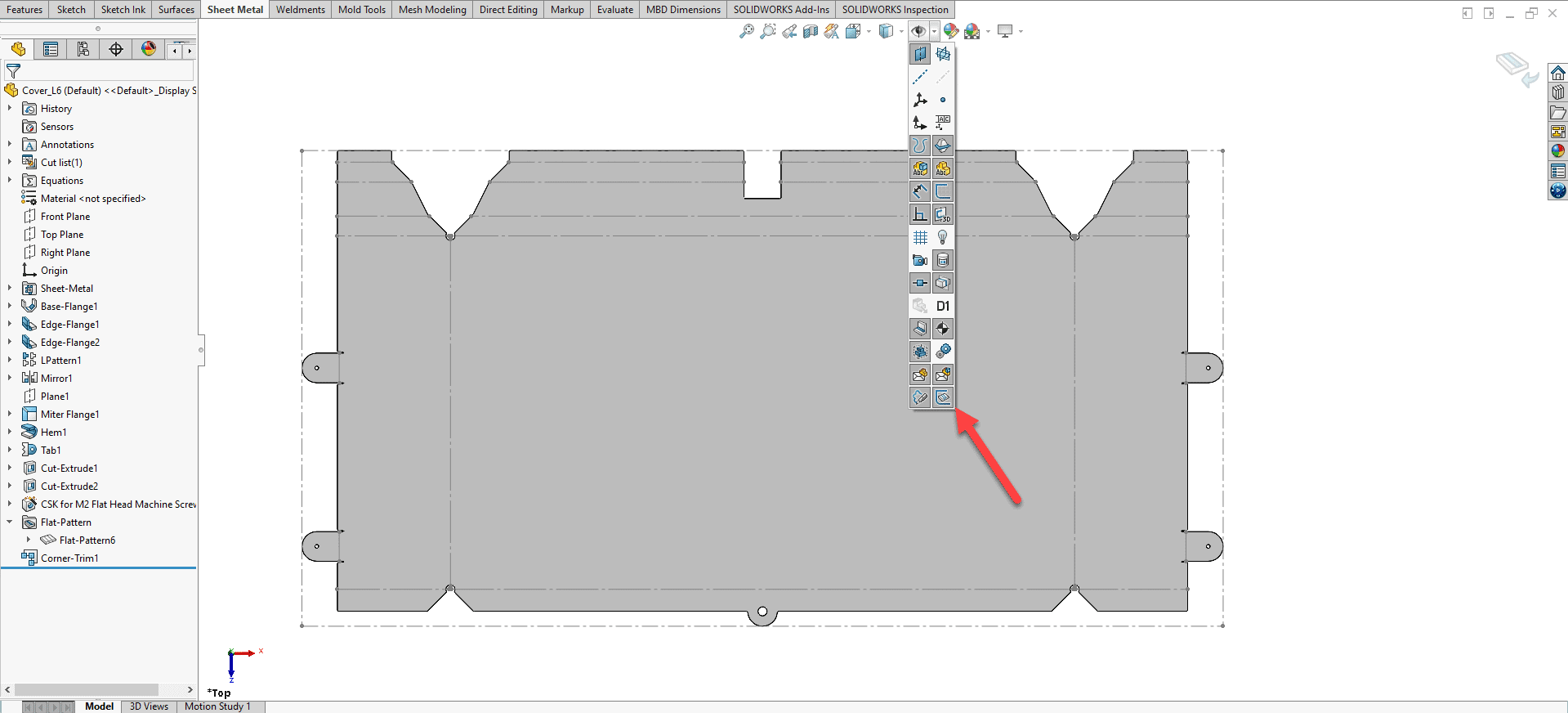Activate the Section View tool

(810, 31)
